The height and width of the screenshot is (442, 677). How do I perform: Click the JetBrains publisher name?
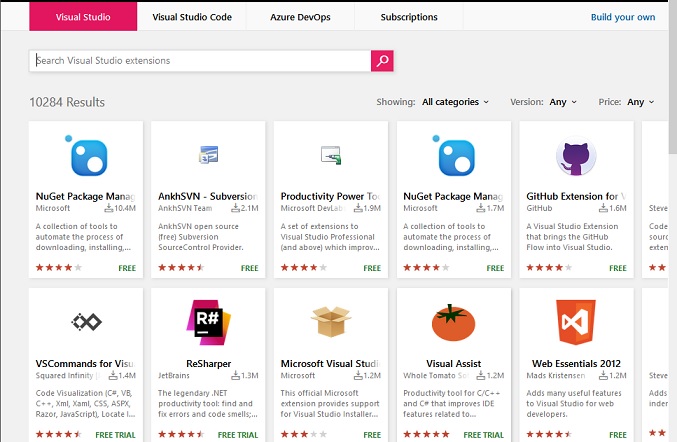coord(174,376)
